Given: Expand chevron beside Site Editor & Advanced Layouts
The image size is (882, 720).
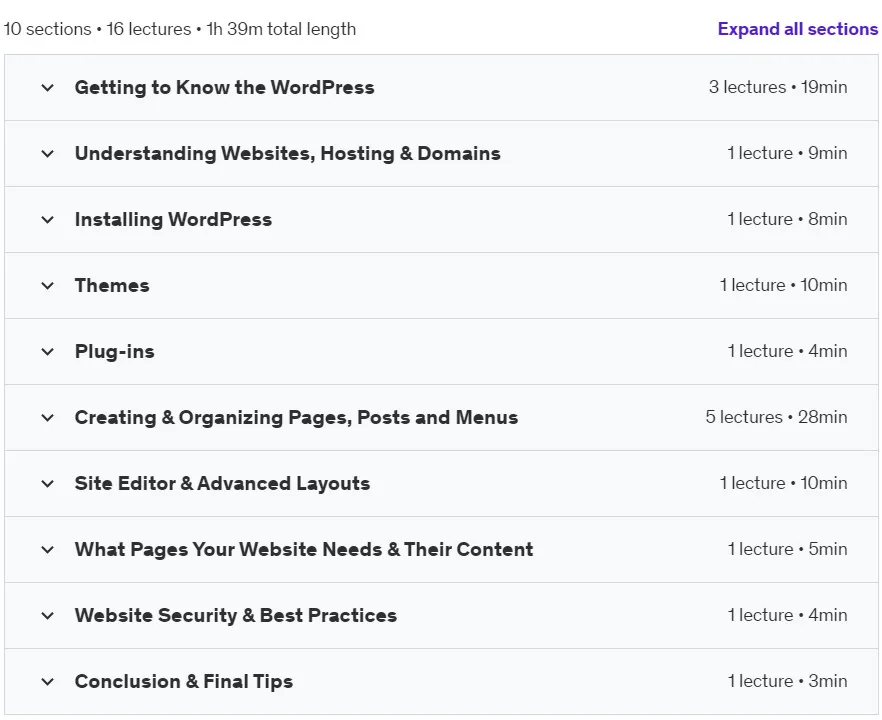Looking at the screenshot, I should point(48,483).
